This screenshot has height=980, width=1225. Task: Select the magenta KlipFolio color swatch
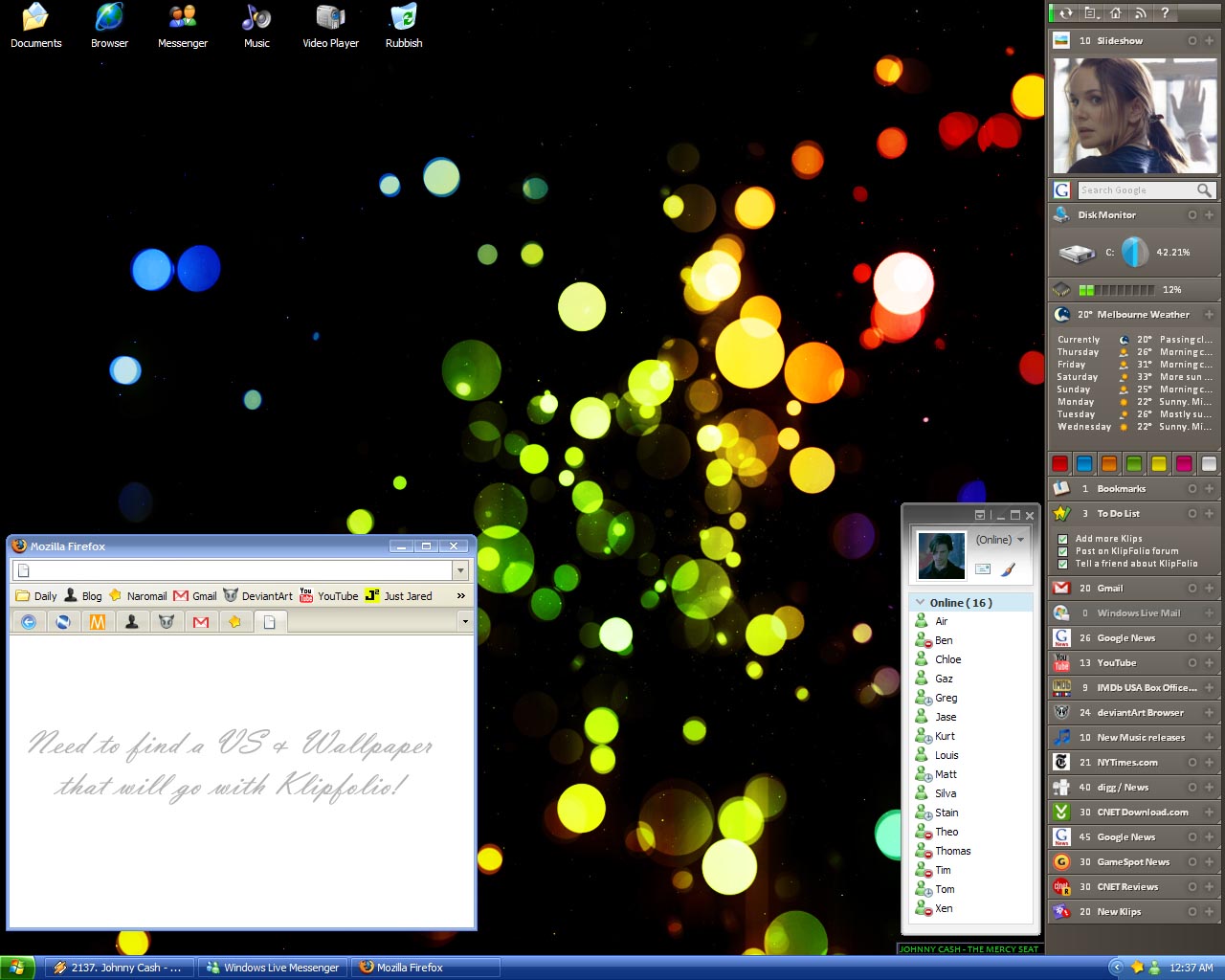[1184, 463]
